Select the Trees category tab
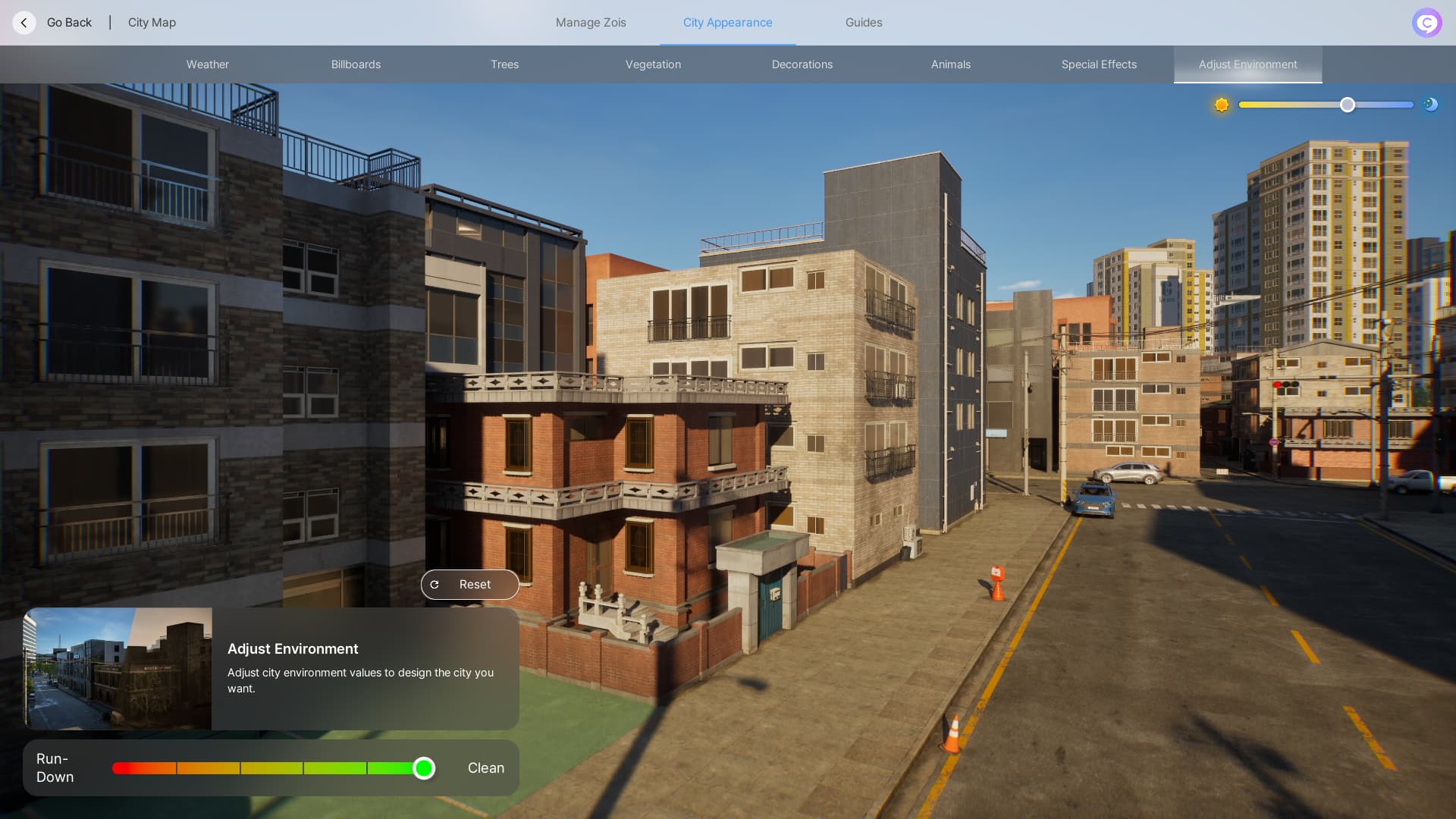 tap(504, 64)
